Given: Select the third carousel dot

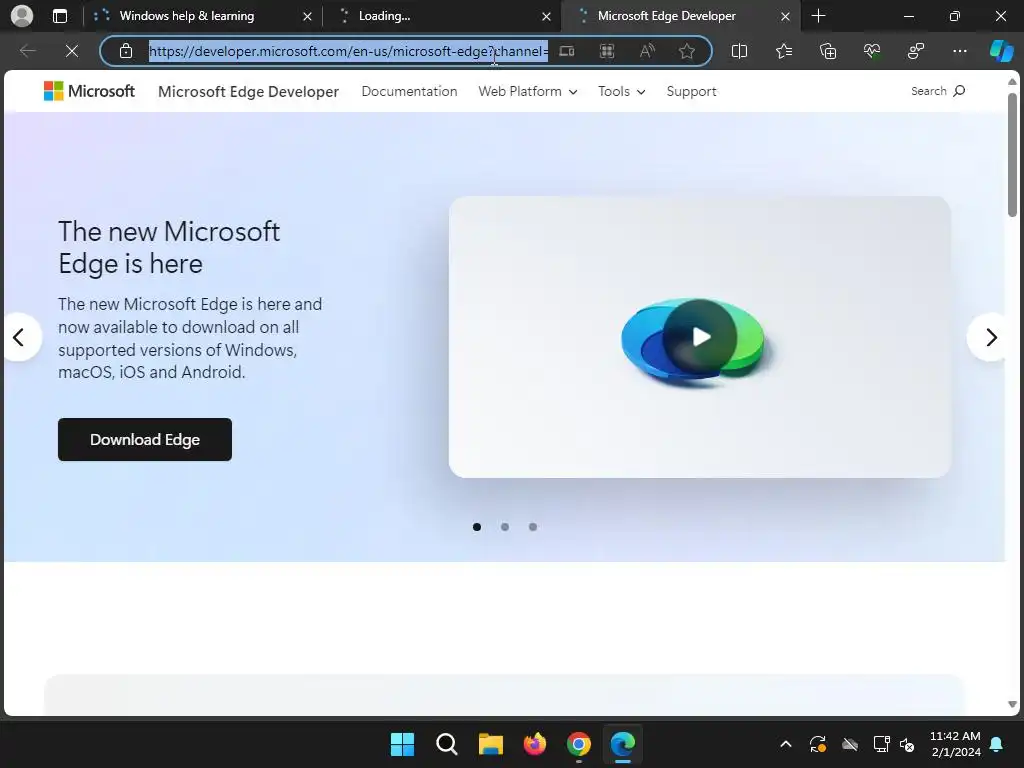Looking at the screenshot, I should pyautogui.click(x=533, y=527).
